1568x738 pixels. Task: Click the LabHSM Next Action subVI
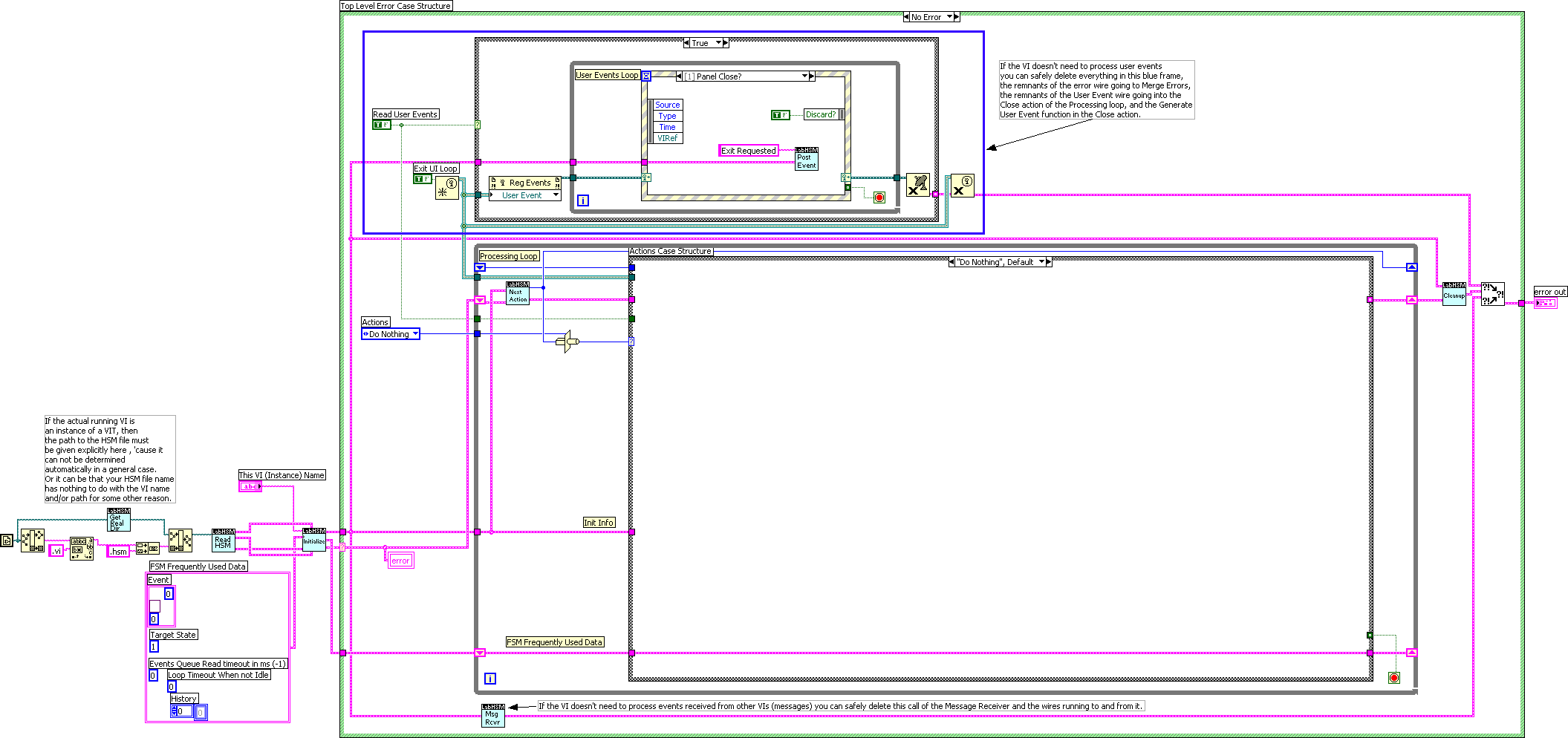[x=518, y=293]
